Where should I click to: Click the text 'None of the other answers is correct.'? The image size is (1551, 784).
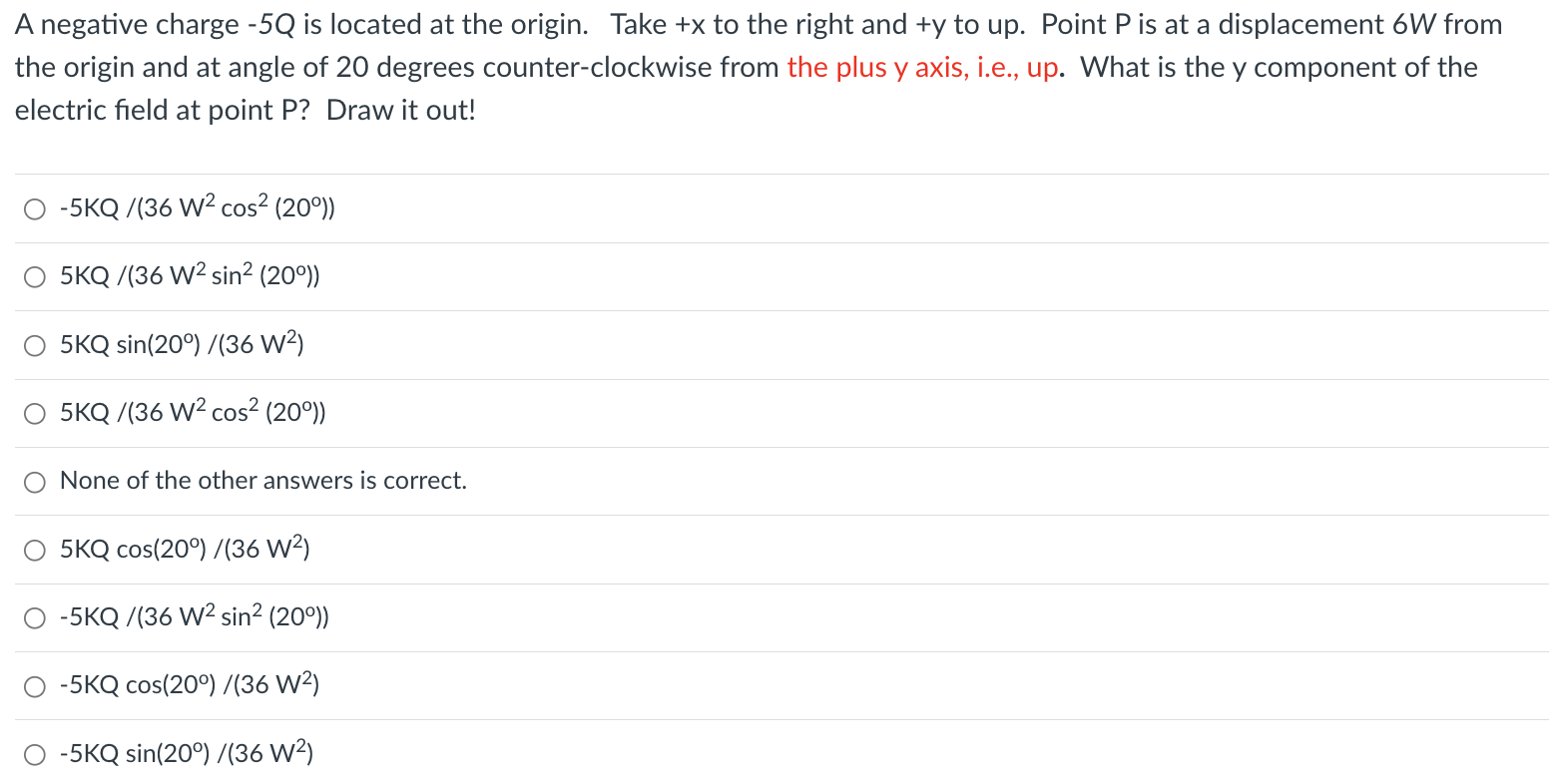point(263,481)
